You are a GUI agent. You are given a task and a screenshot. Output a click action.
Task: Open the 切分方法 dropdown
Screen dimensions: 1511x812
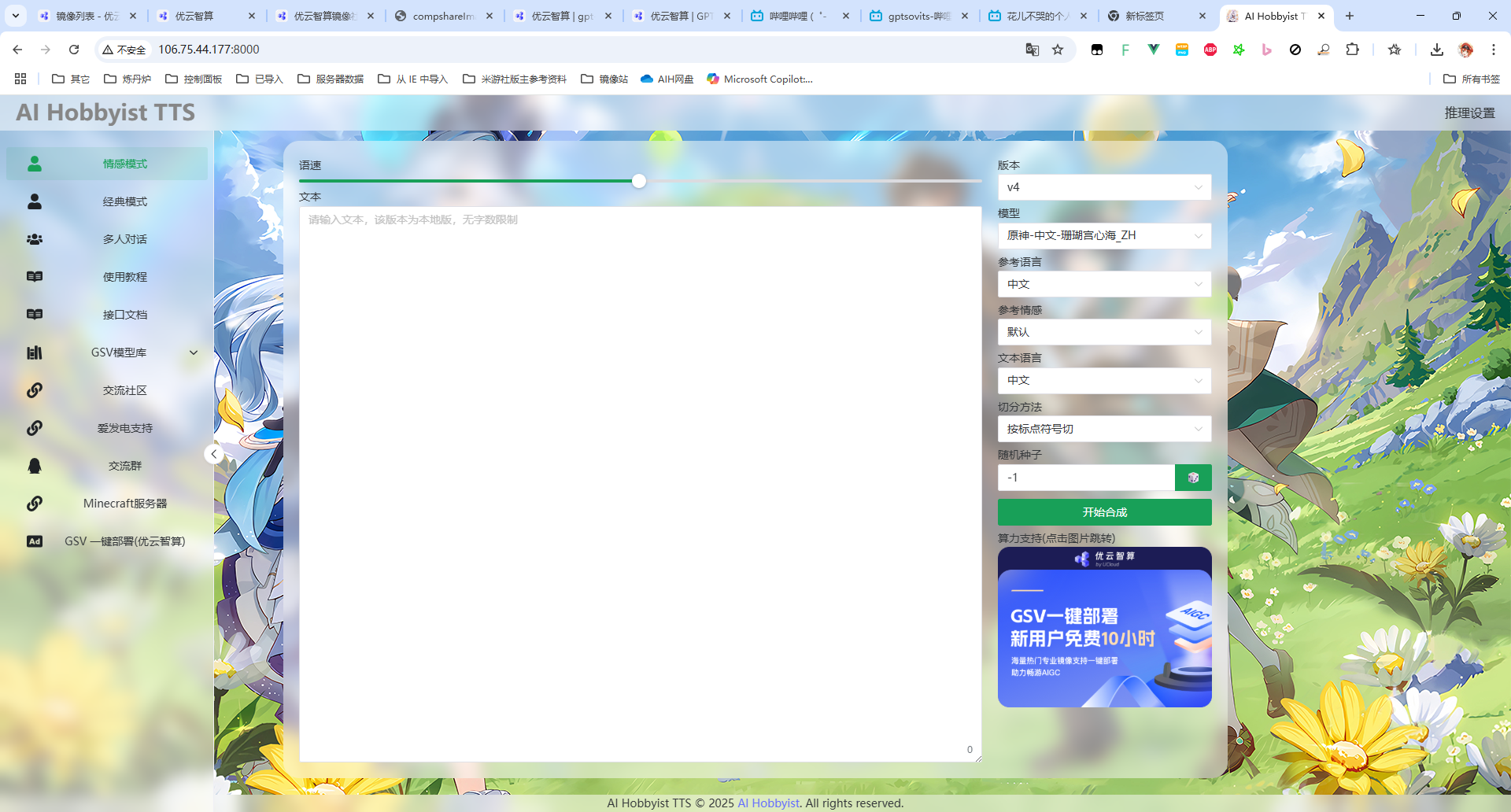click(x=1104, y=429)
